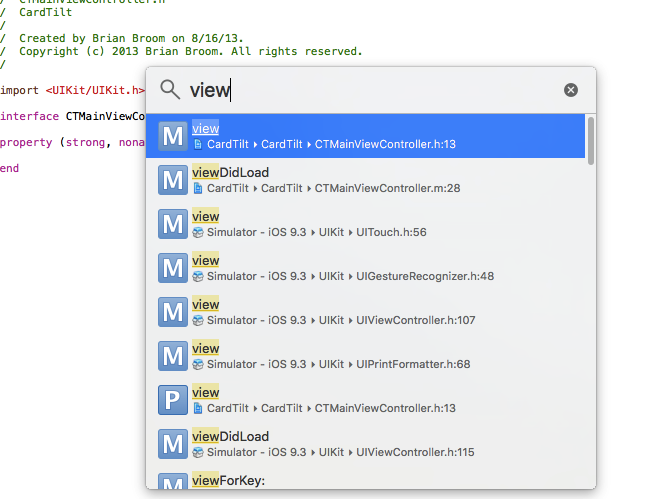
Task: Choose the view result from UITouch.h:56
Action: (x=380, y=224)
